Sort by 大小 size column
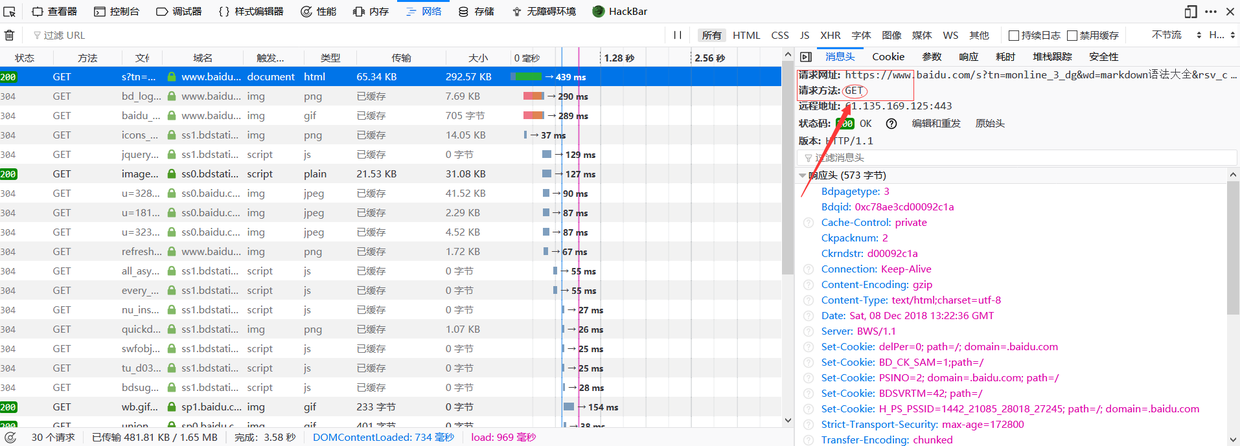The image size is (1240, 446). coord(478,58)
